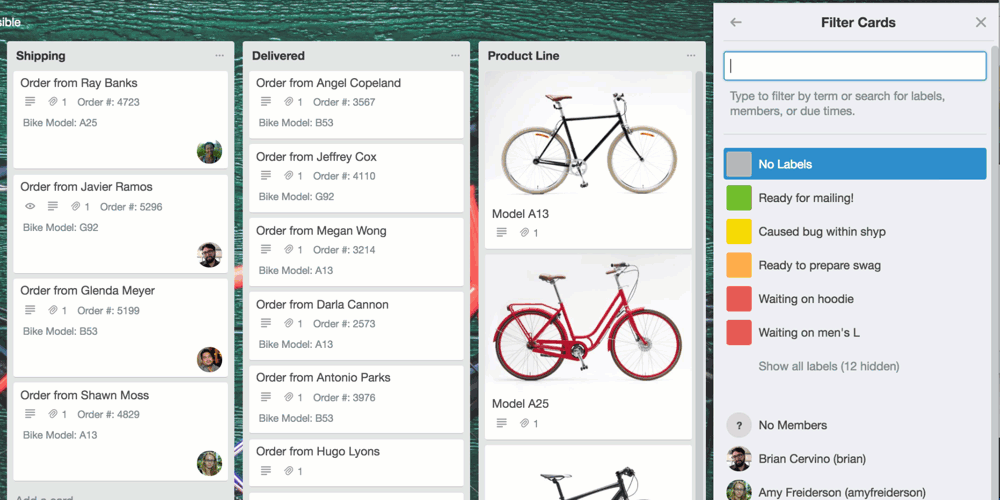Viewport: 1000px width, 500px height.
Task: Toggle the No Labels filter
Action: pyautogui.click(x=855, y=164)
